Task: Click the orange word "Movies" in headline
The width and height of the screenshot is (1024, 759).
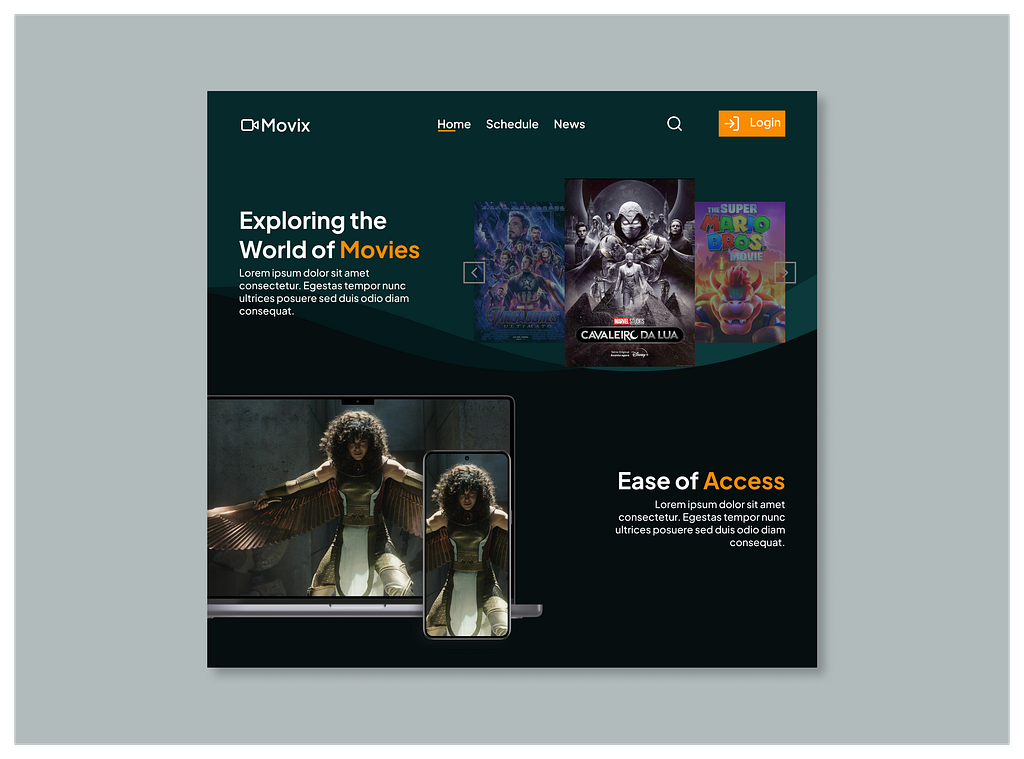Action: click(380, 250)
